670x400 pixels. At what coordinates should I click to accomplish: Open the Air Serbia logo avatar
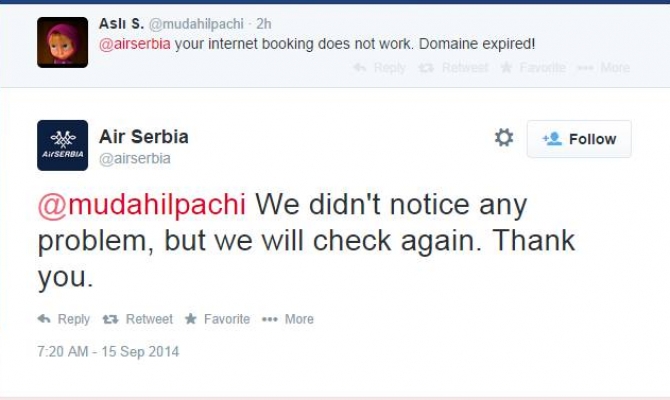coord(63,145)
